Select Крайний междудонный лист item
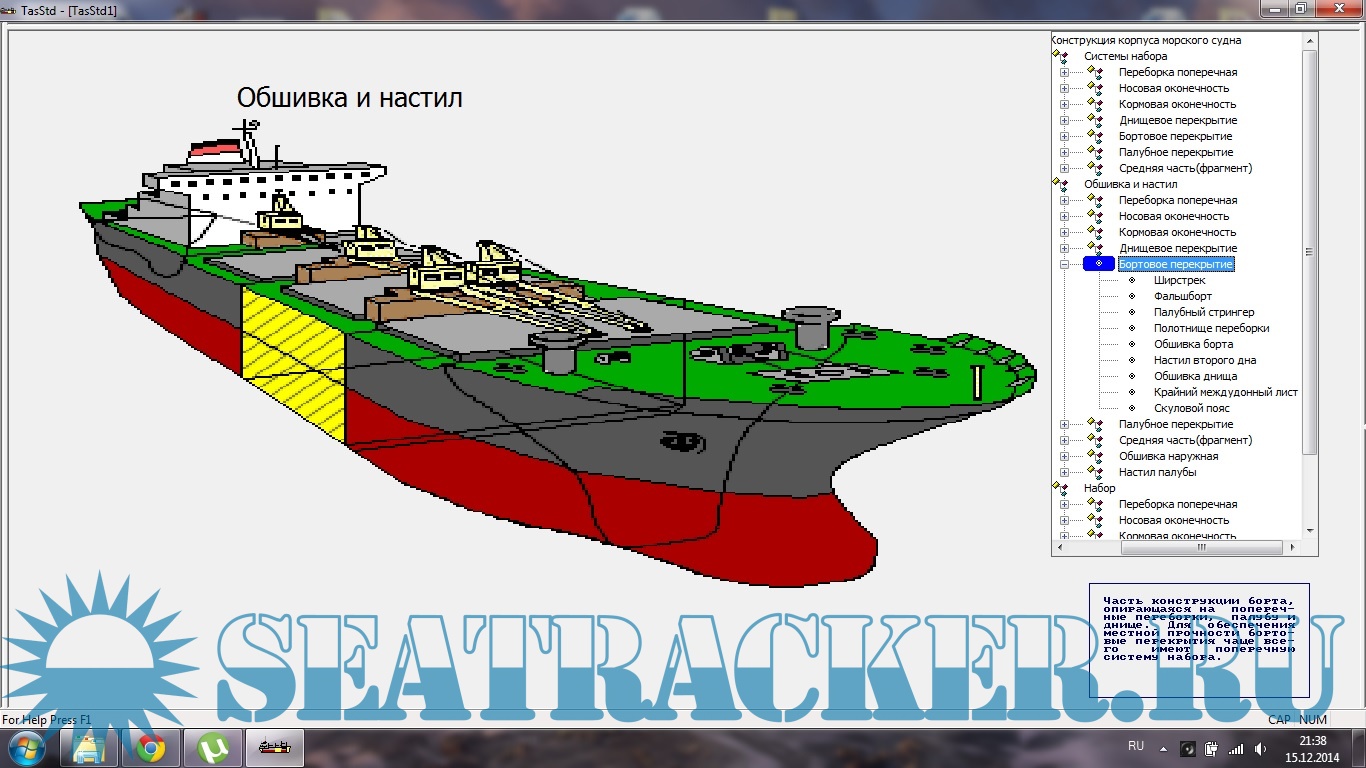 1225,392
